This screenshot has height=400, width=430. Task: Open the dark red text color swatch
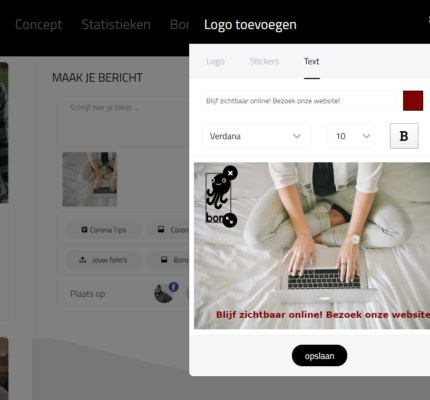413,101
